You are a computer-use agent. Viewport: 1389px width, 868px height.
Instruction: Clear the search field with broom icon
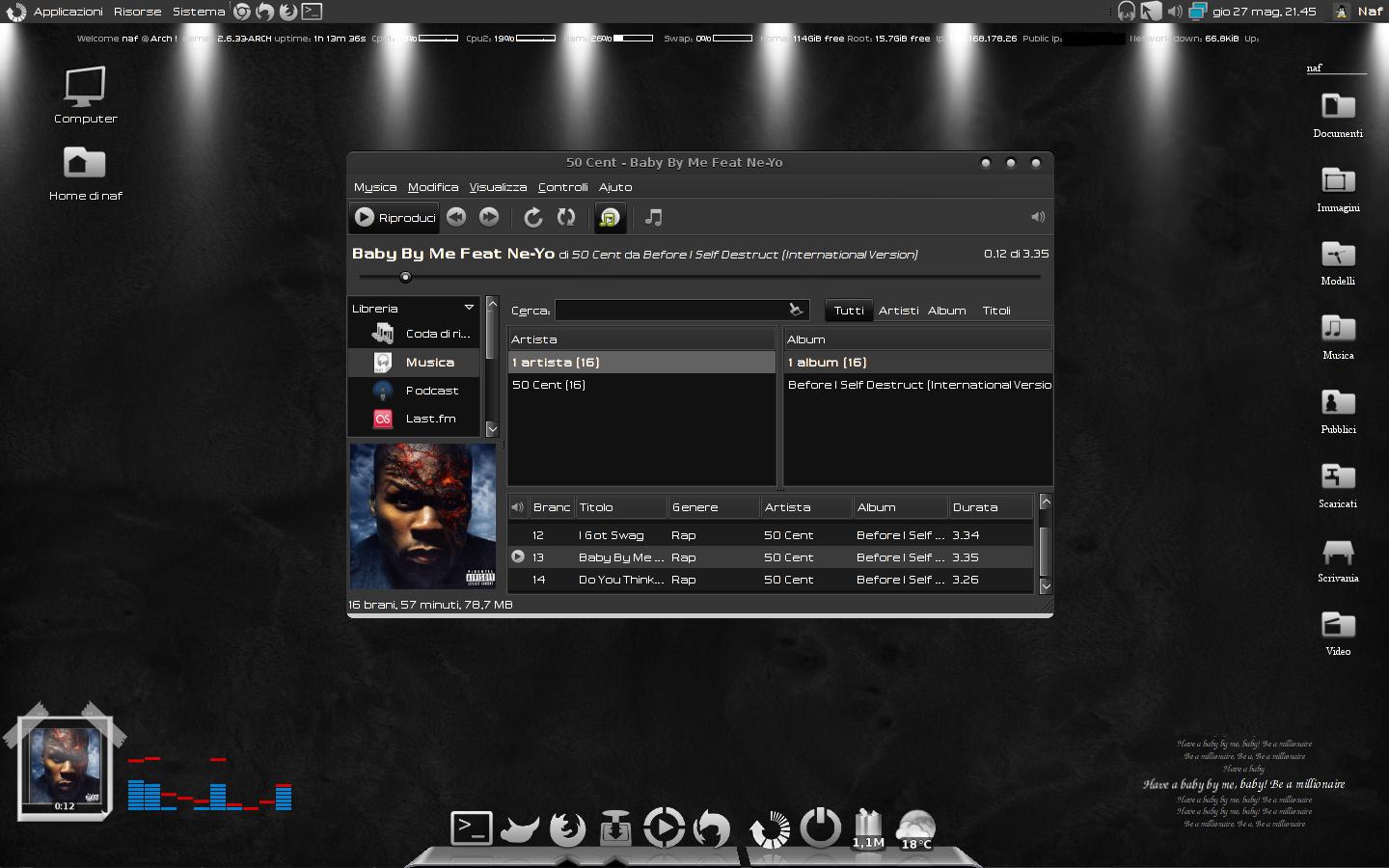point(796,310)
